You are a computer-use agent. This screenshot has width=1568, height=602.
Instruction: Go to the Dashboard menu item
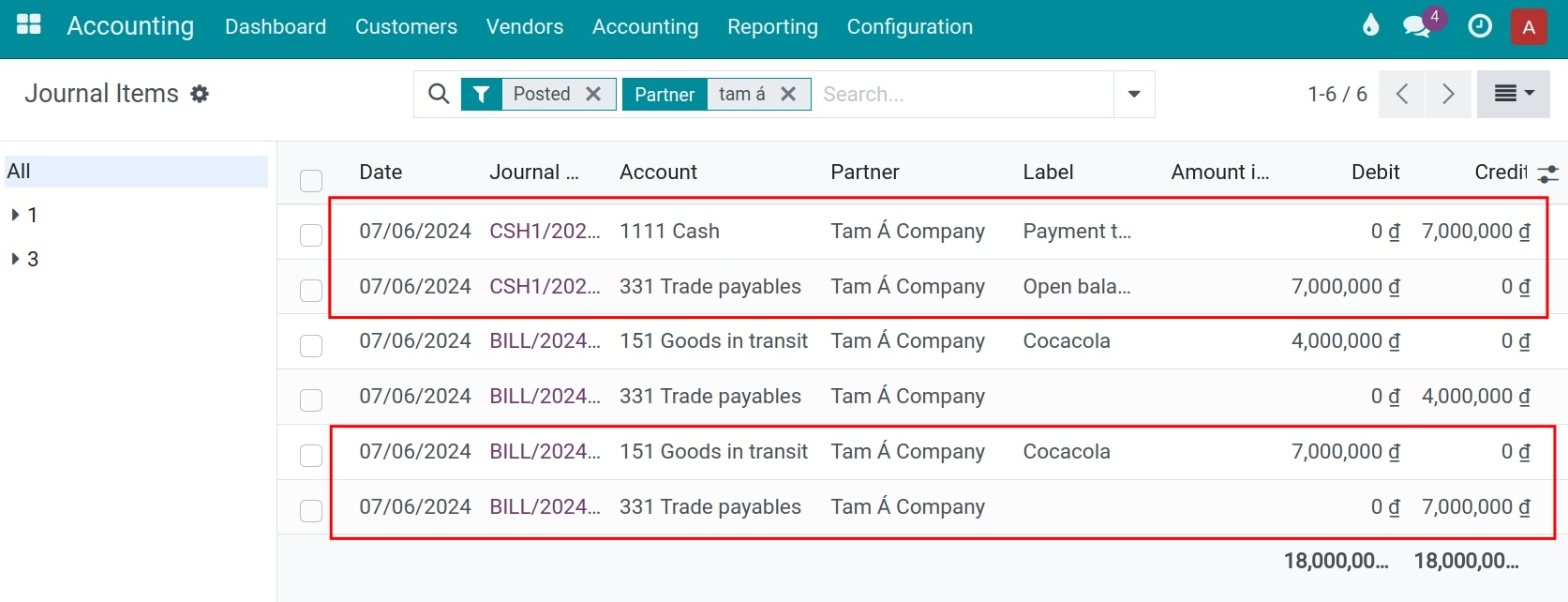276,27
